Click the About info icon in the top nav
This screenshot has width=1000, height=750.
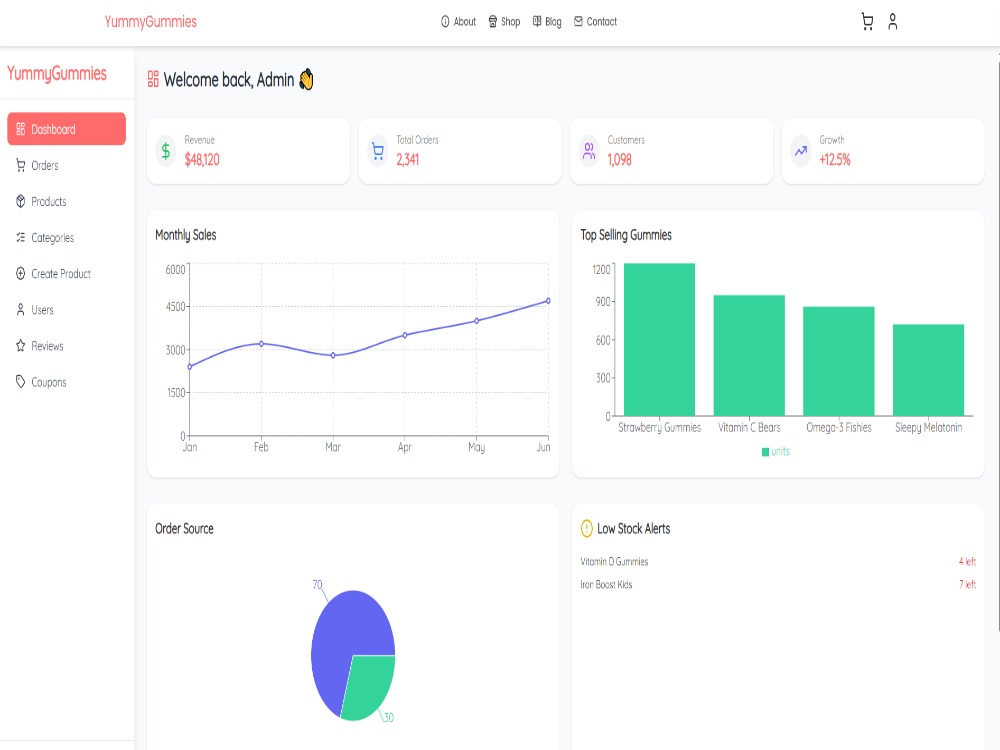tap(445, 22)
